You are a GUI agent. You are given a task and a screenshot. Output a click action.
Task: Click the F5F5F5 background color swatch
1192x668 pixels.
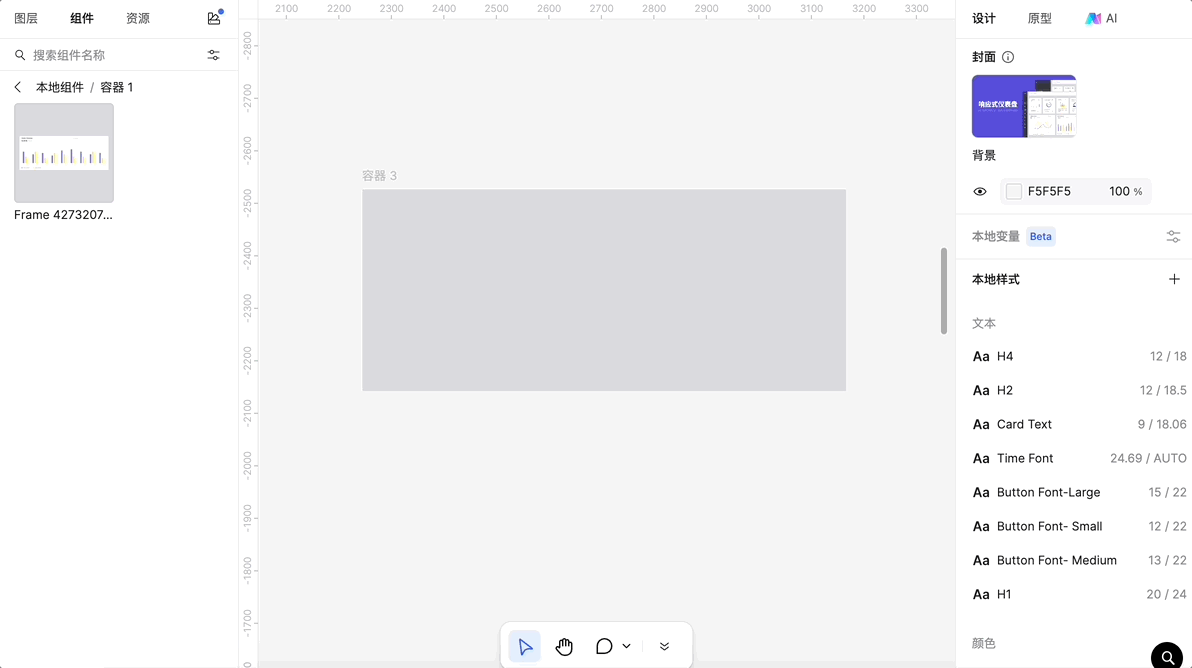pyautogui.click(x=1014, y=191)
